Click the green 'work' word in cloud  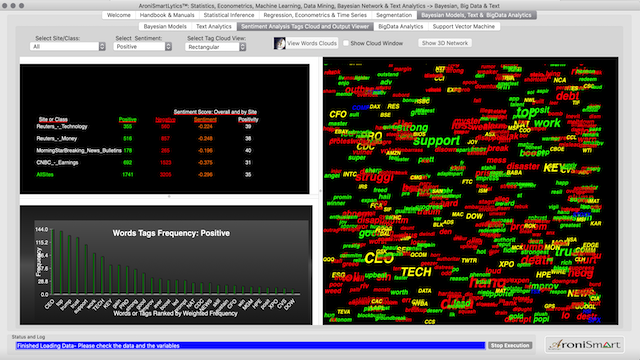tap(547, 123)
